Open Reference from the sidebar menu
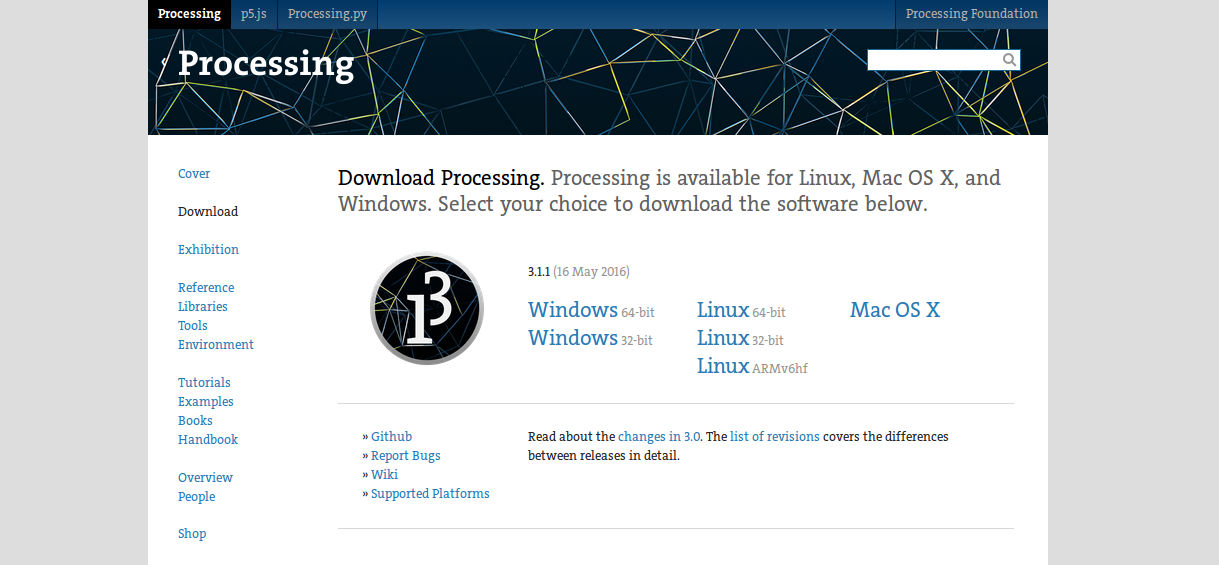This screenshot has width=1219, height=565. pyautogui.click(x=206, y=288)
